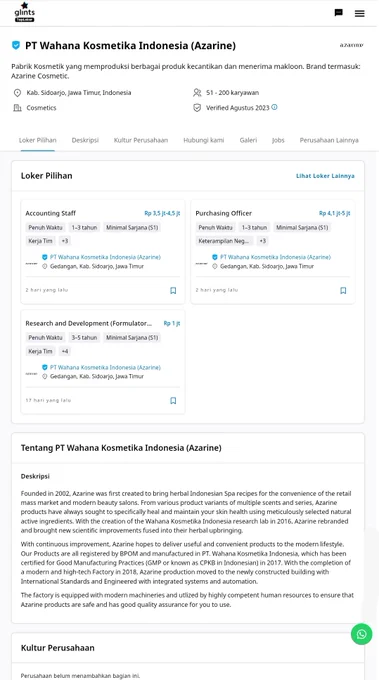Open the WhatsApp chat floating button
379x680 pixels.
361,634
